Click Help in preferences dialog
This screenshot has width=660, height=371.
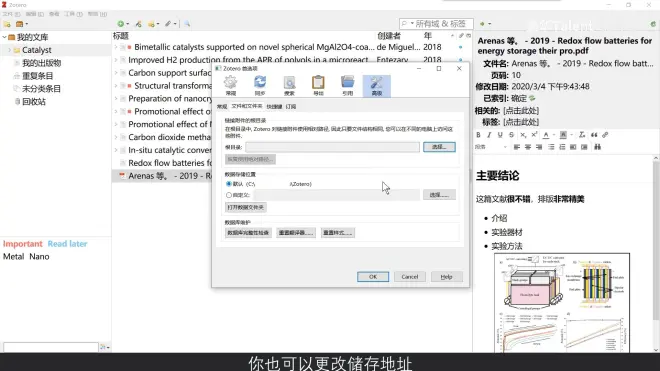pyautogui.click(x=447, y=277)
